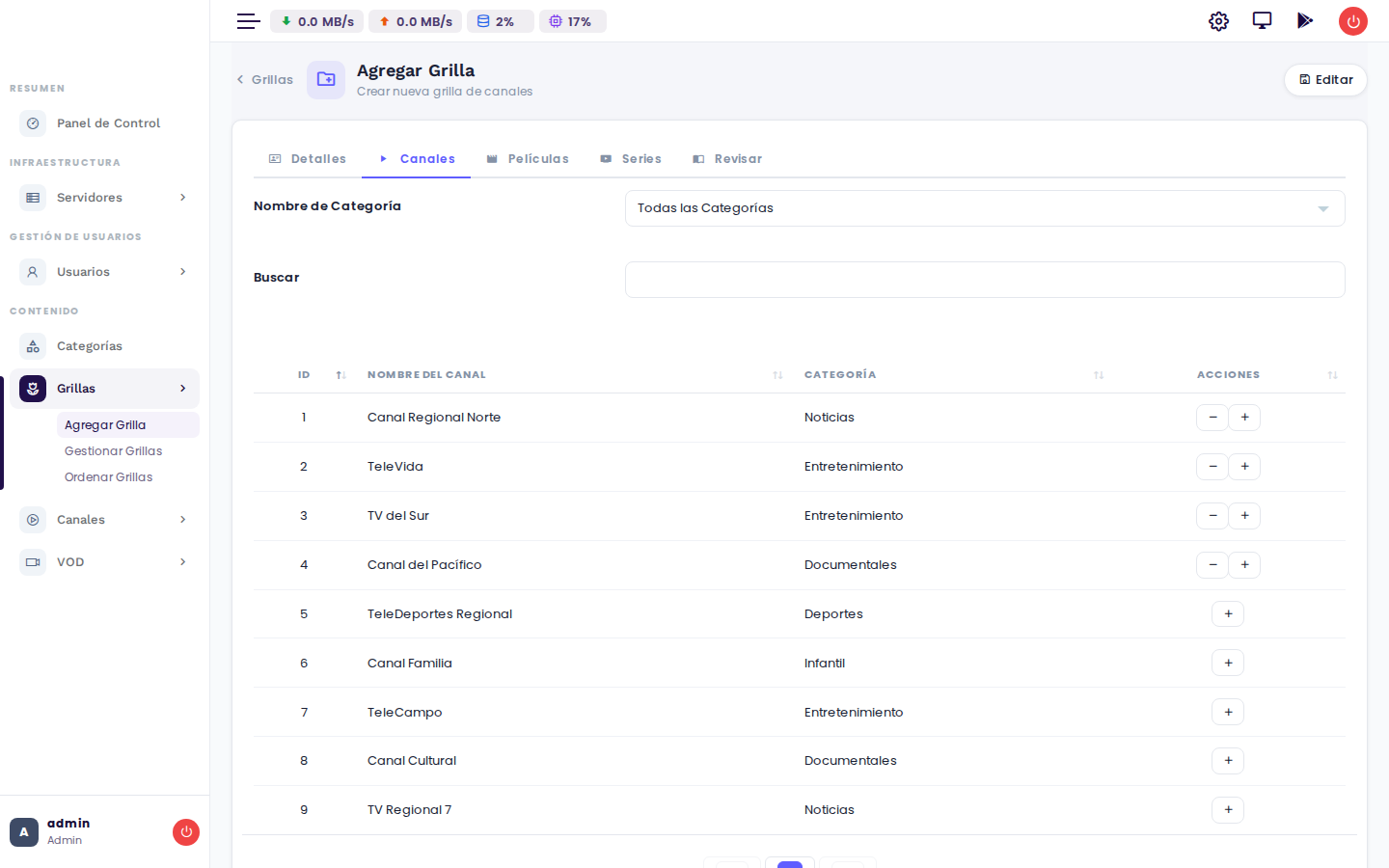Click the red power button in top bar
1389x868 pixels.
1353,21
